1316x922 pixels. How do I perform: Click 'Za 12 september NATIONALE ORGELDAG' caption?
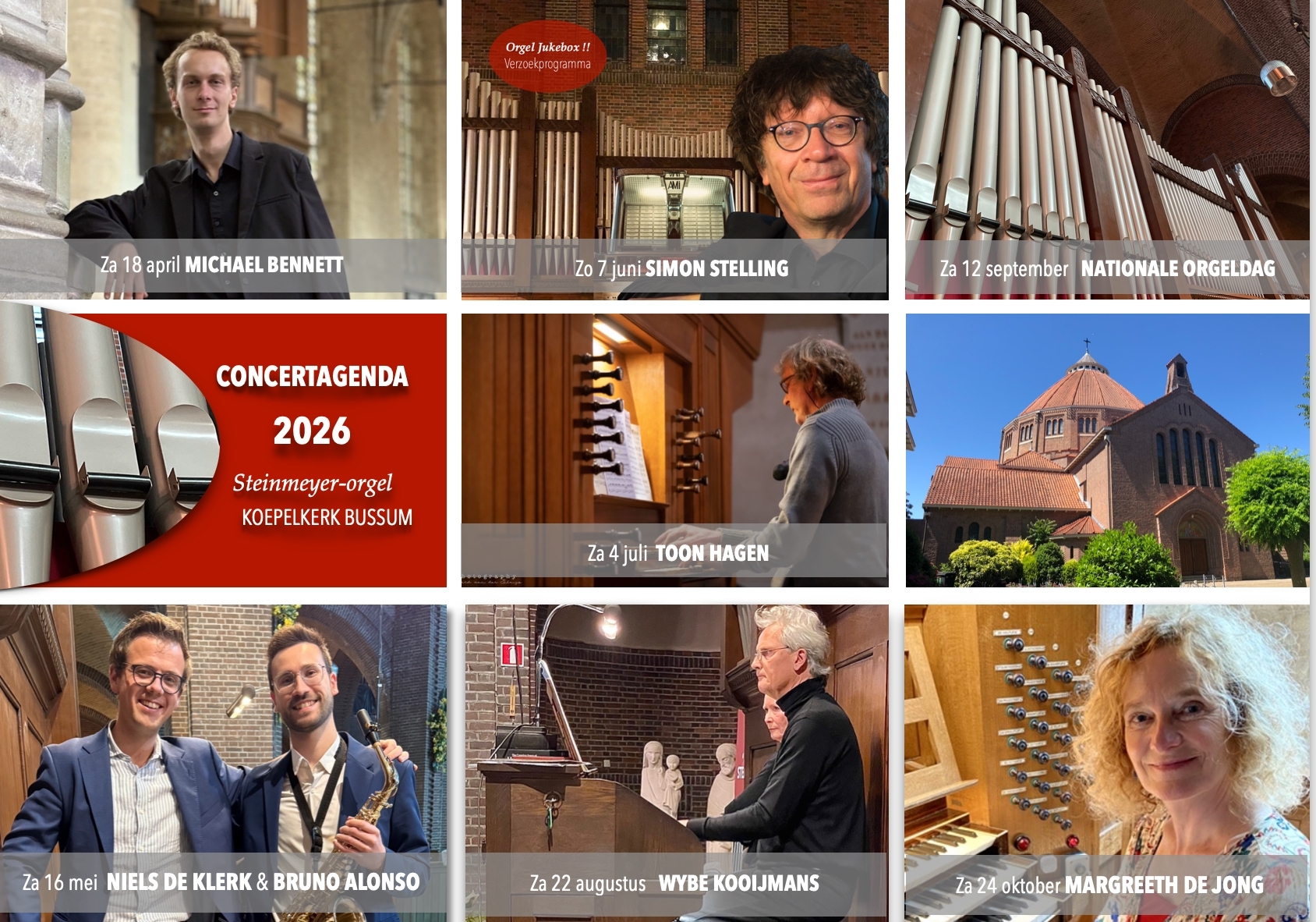1107,268
